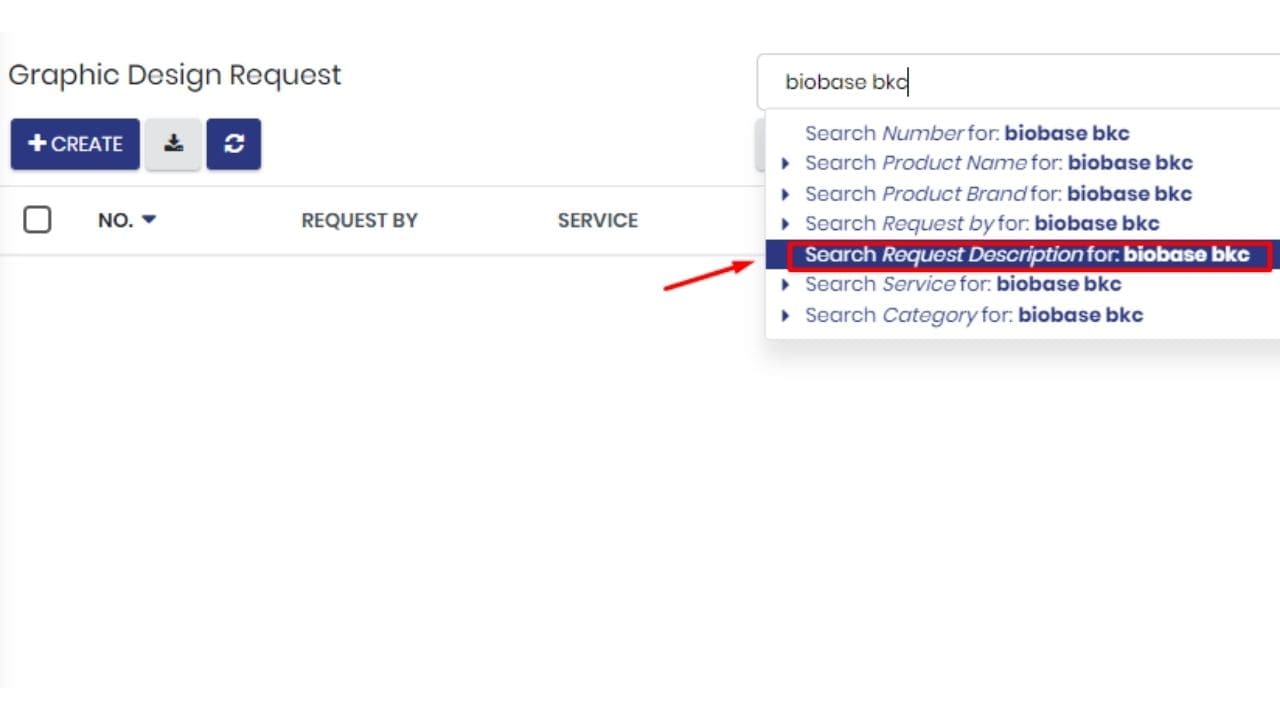
Task: Expand the Service search option arrow
Action: pos(785,285)
